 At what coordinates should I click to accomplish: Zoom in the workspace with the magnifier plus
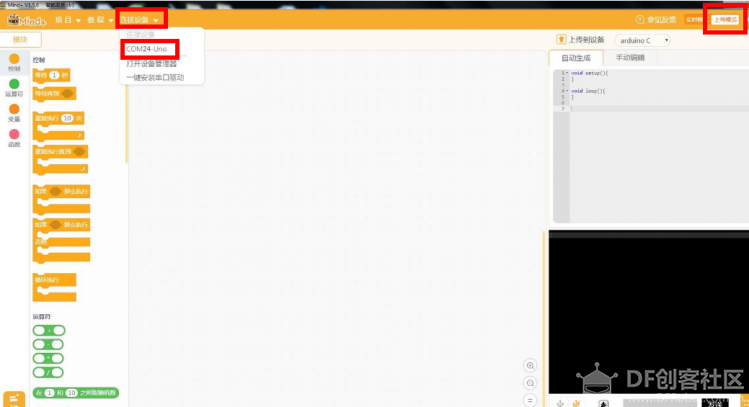(x=530, y=365)
